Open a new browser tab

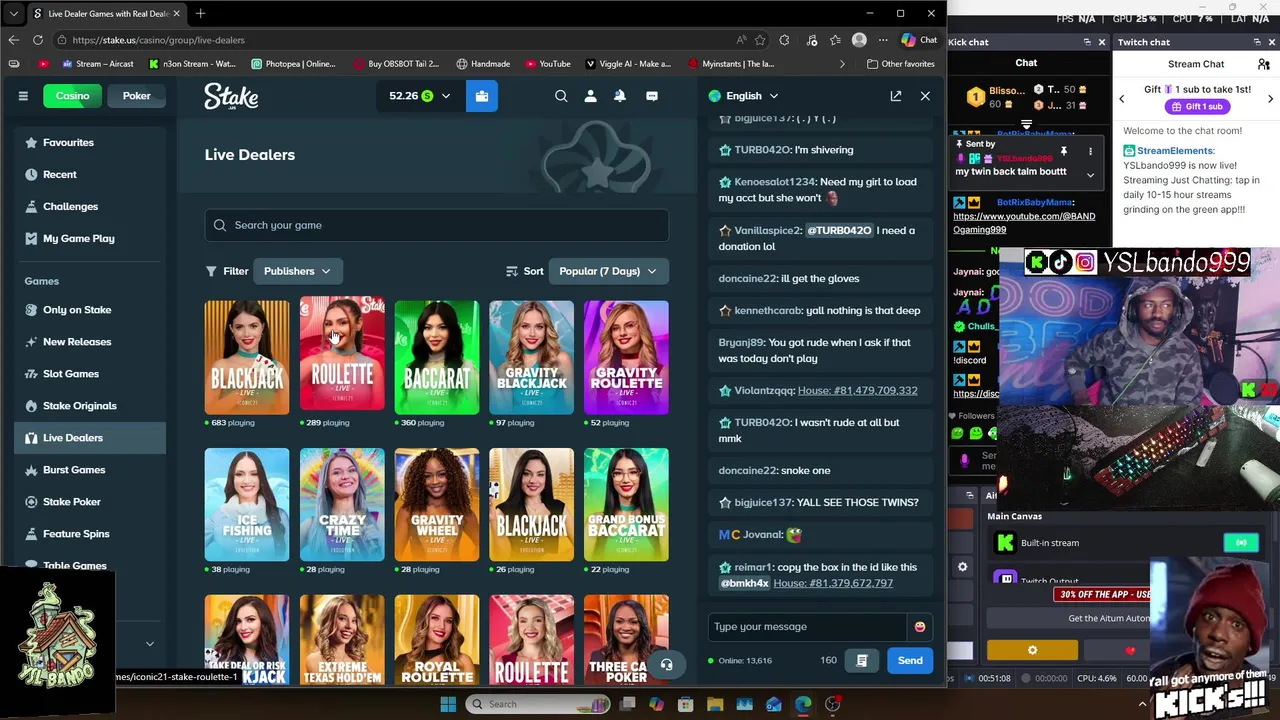[200, 13]
